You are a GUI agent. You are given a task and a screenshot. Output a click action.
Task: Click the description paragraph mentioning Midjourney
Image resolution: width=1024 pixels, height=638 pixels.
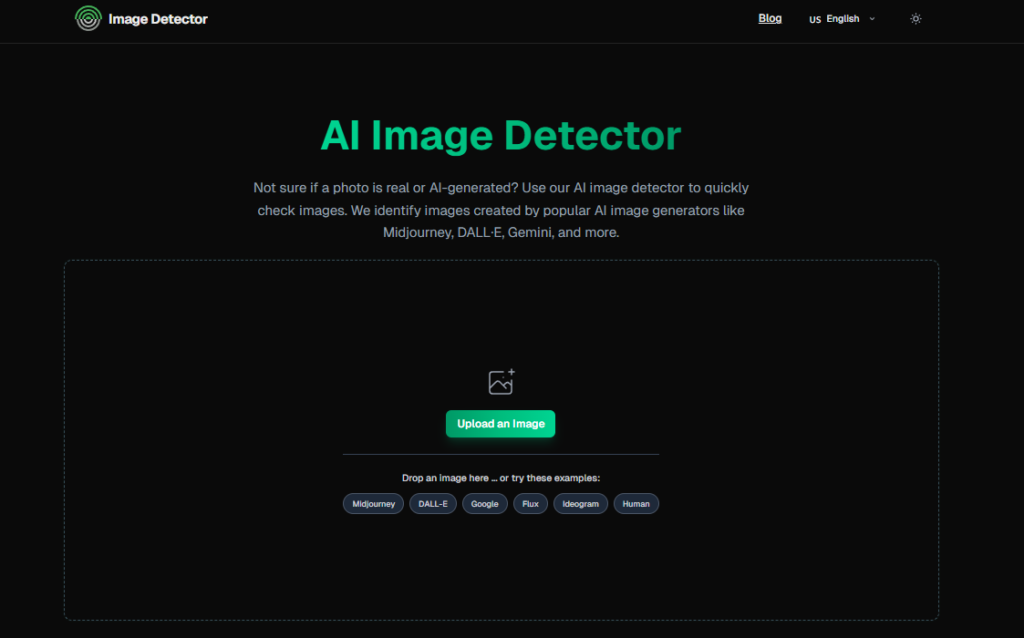coord(500,210)
